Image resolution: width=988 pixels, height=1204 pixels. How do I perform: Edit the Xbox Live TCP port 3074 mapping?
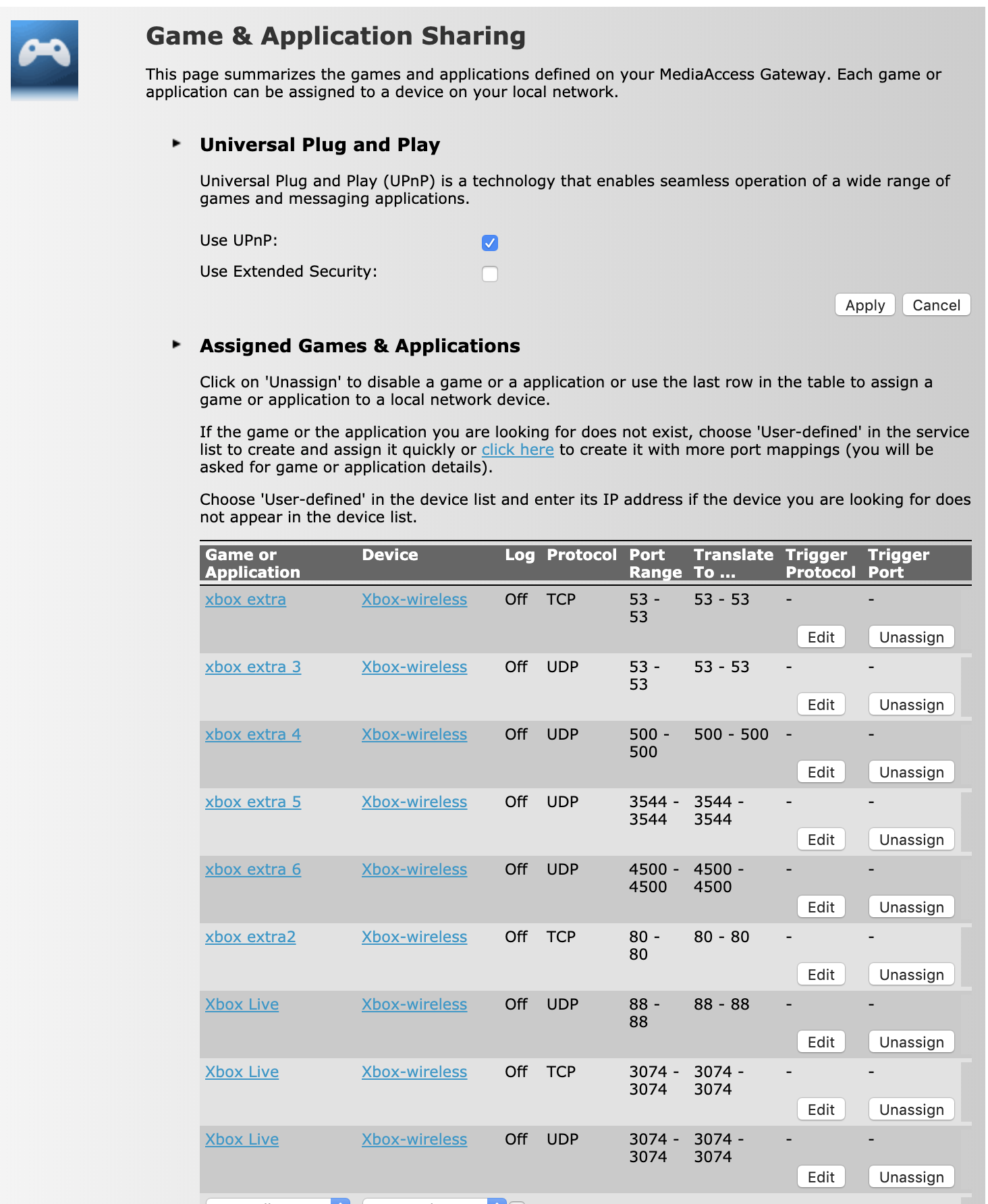821,1110
